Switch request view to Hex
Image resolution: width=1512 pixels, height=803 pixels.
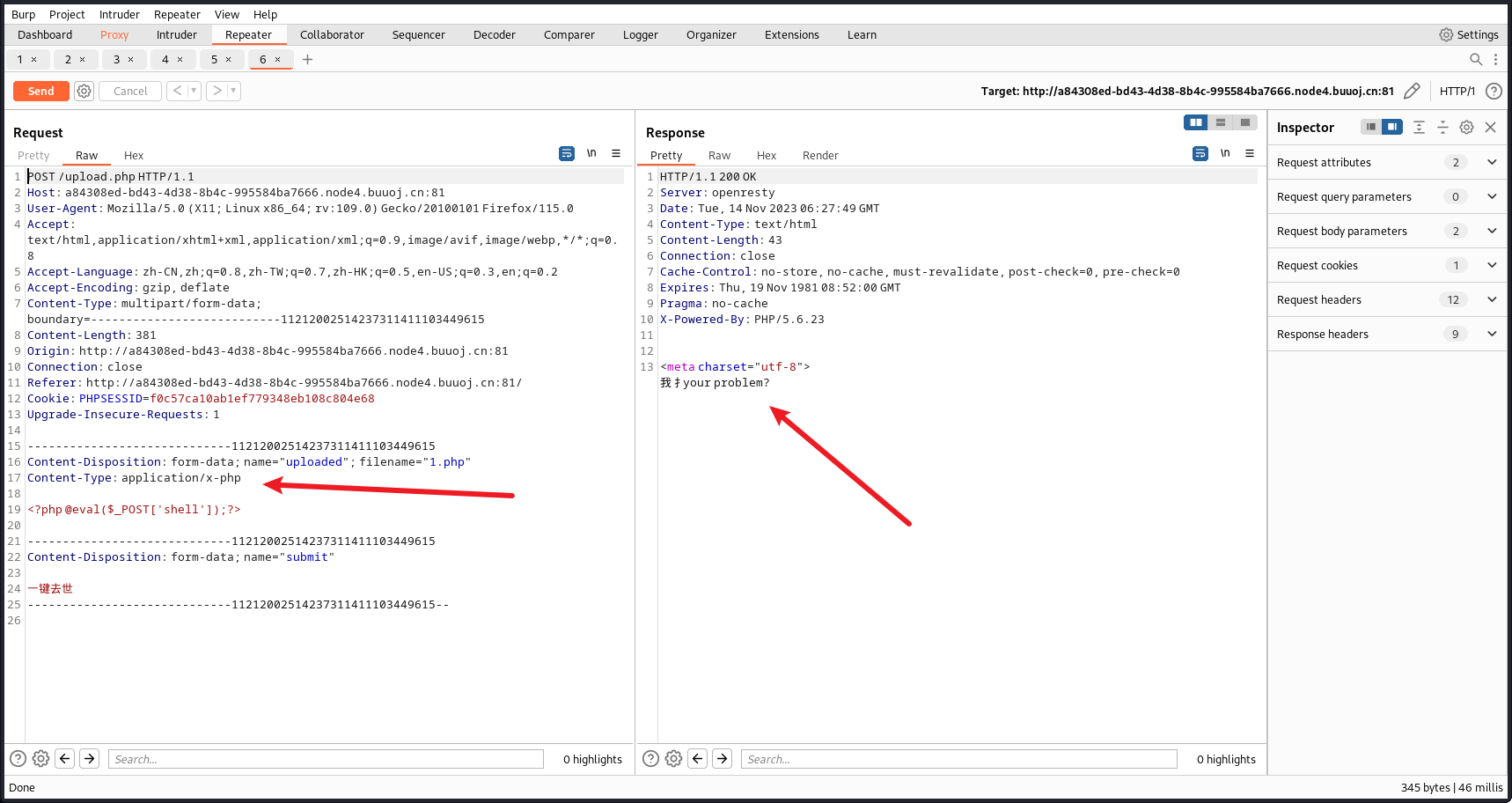tap(134, 155)
